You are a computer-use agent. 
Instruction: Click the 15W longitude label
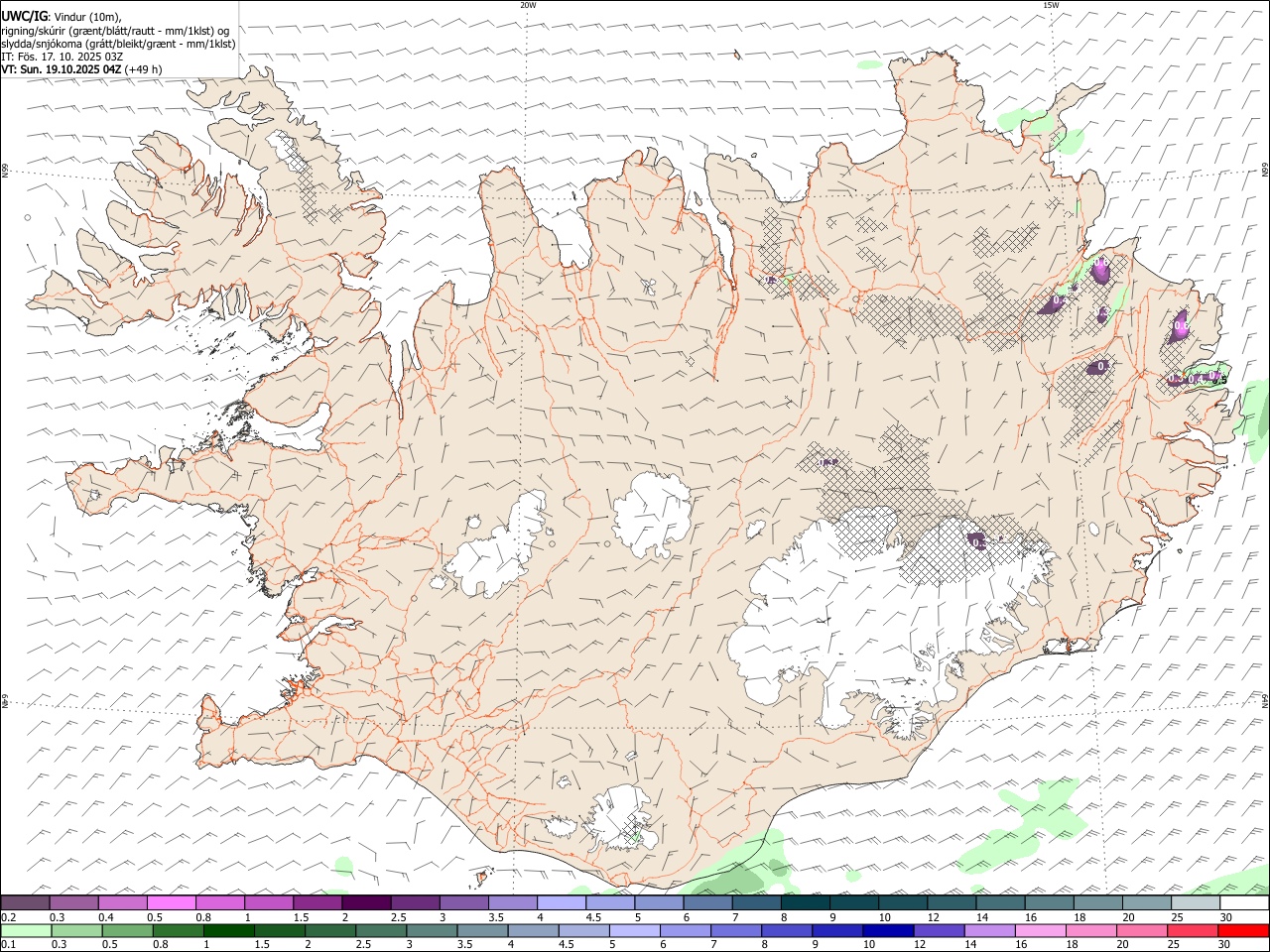point(1051,5)
